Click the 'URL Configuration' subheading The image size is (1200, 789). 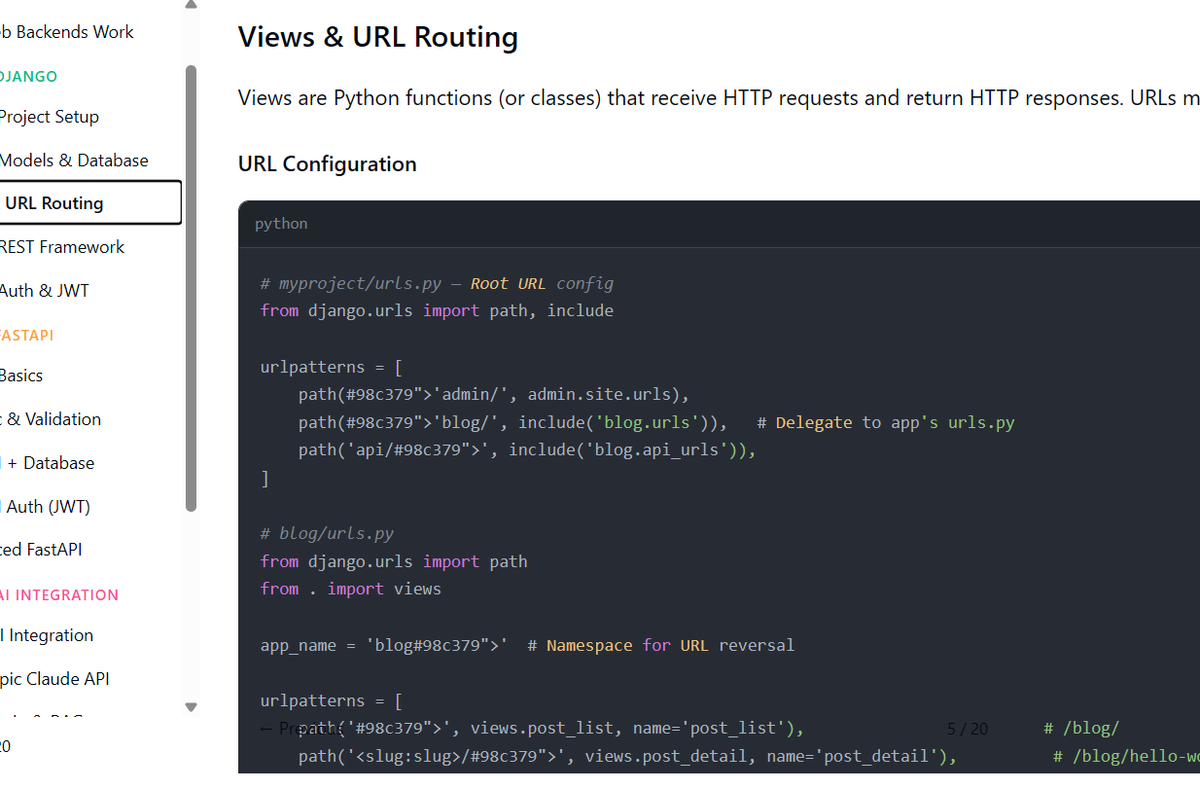[x=327, y=163]
